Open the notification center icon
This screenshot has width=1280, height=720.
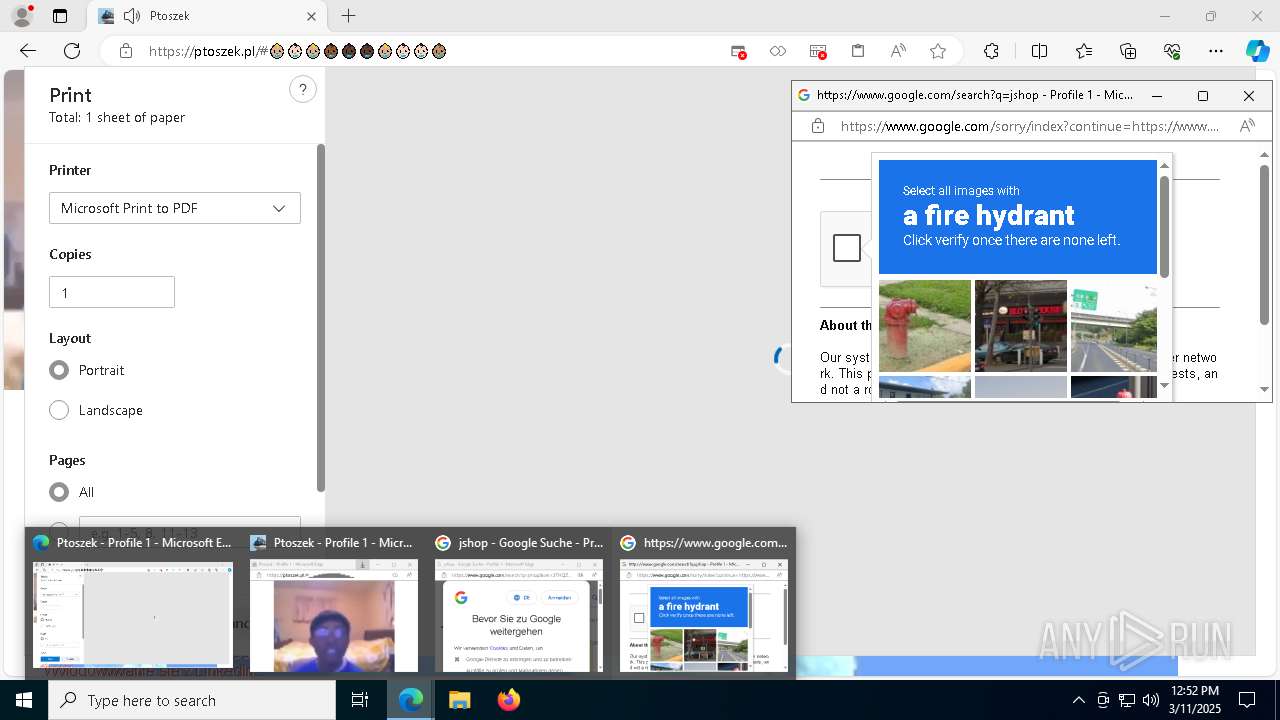coord(1247,700)
